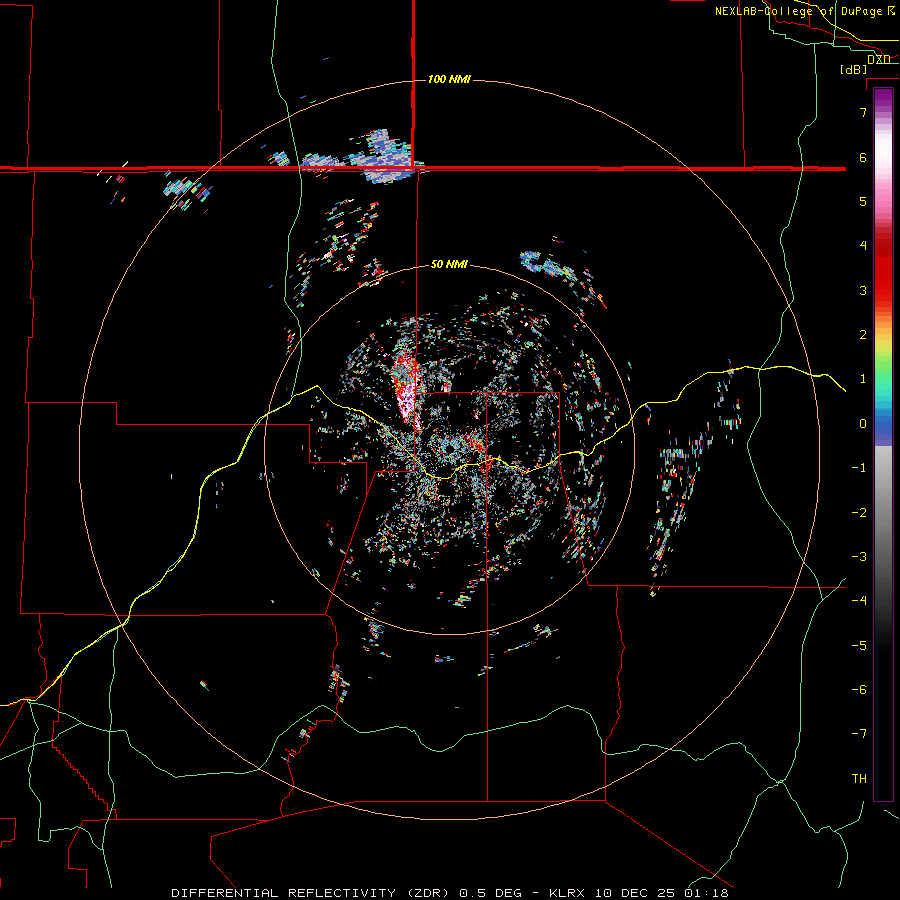Click the "-2" tick label on the scale
The width and height of the screenshot is (900, 900).
(859, 513)
